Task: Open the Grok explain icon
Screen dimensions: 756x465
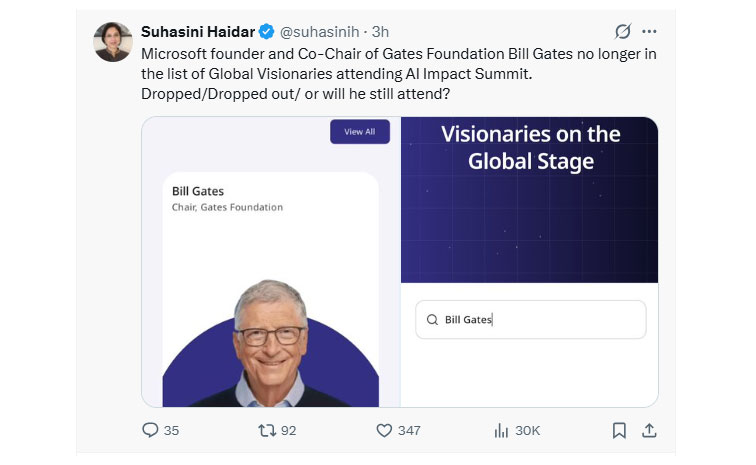Action: 623,31
